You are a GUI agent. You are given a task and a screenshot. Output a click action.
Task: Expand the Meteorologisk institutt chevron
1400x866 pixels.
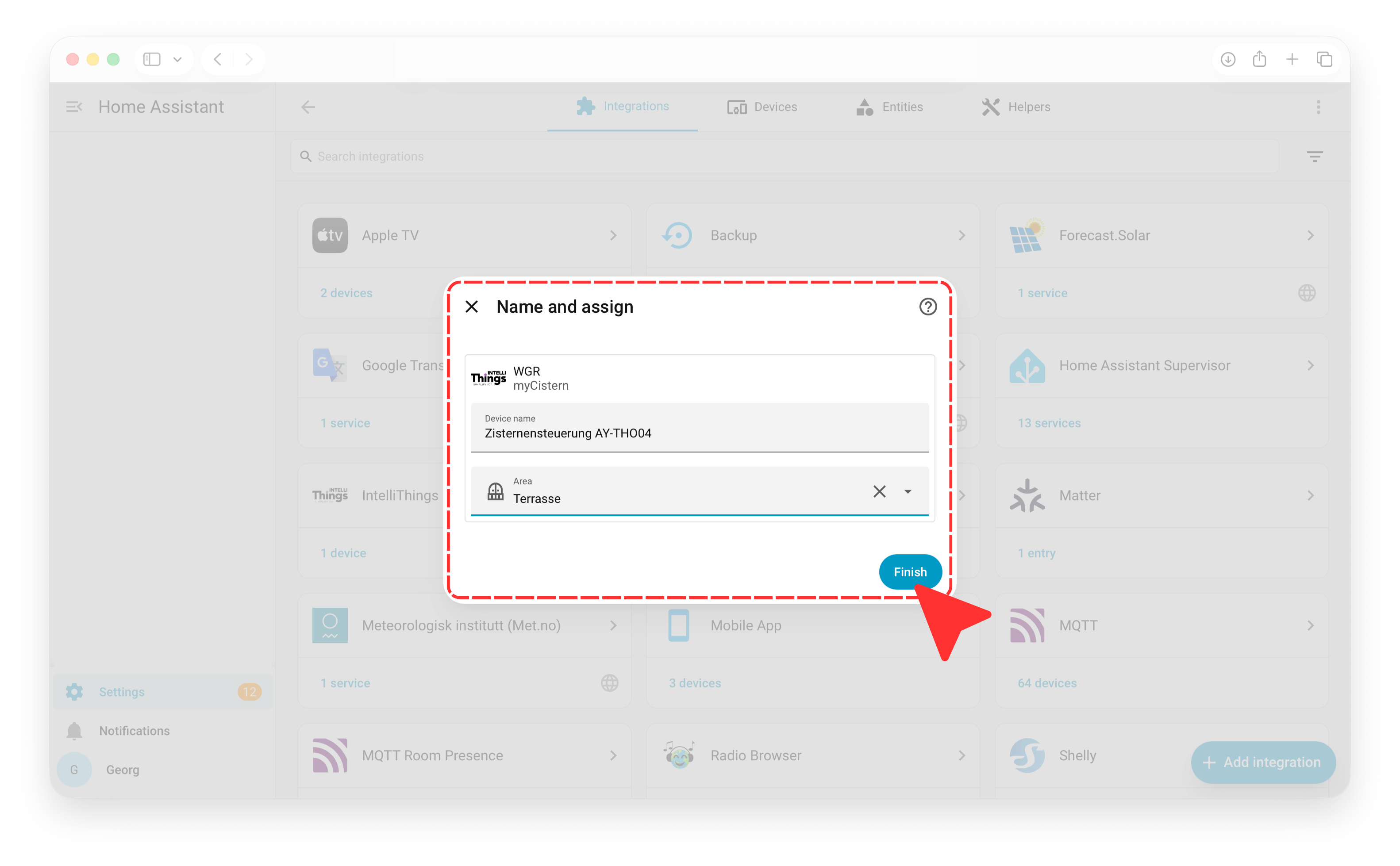(x=613, y=625)
